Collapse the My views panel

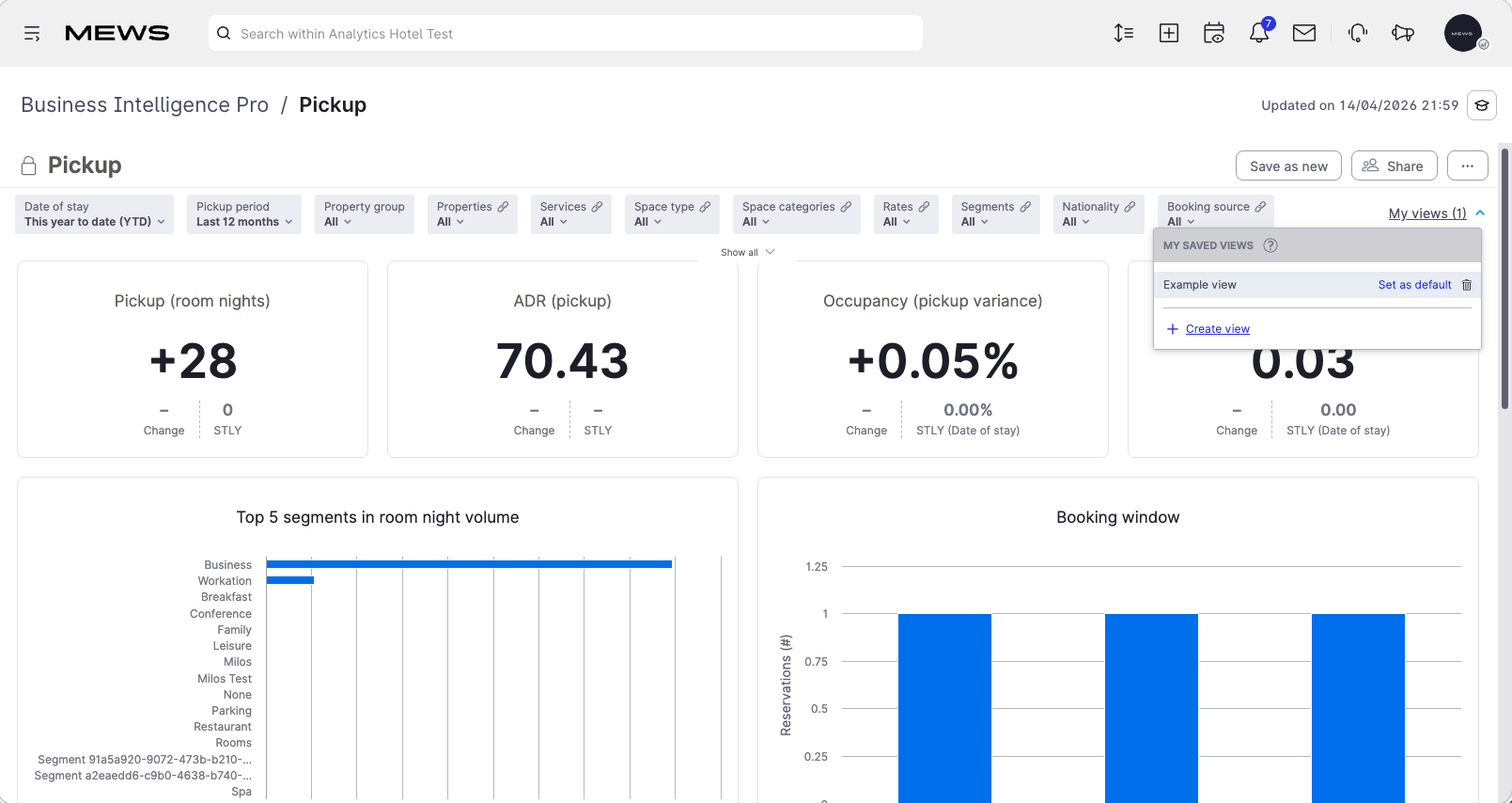click(1437, 213)
